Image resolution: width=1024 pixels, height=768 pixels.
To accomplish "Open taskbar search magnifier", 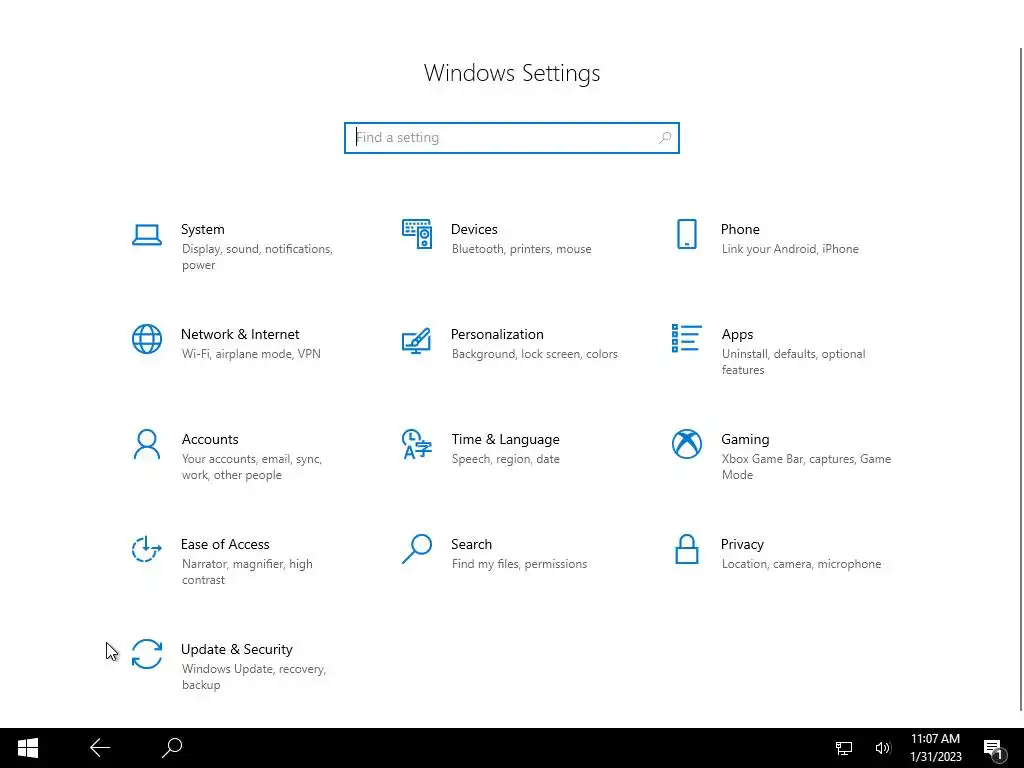I will click(x=172, y=748).
